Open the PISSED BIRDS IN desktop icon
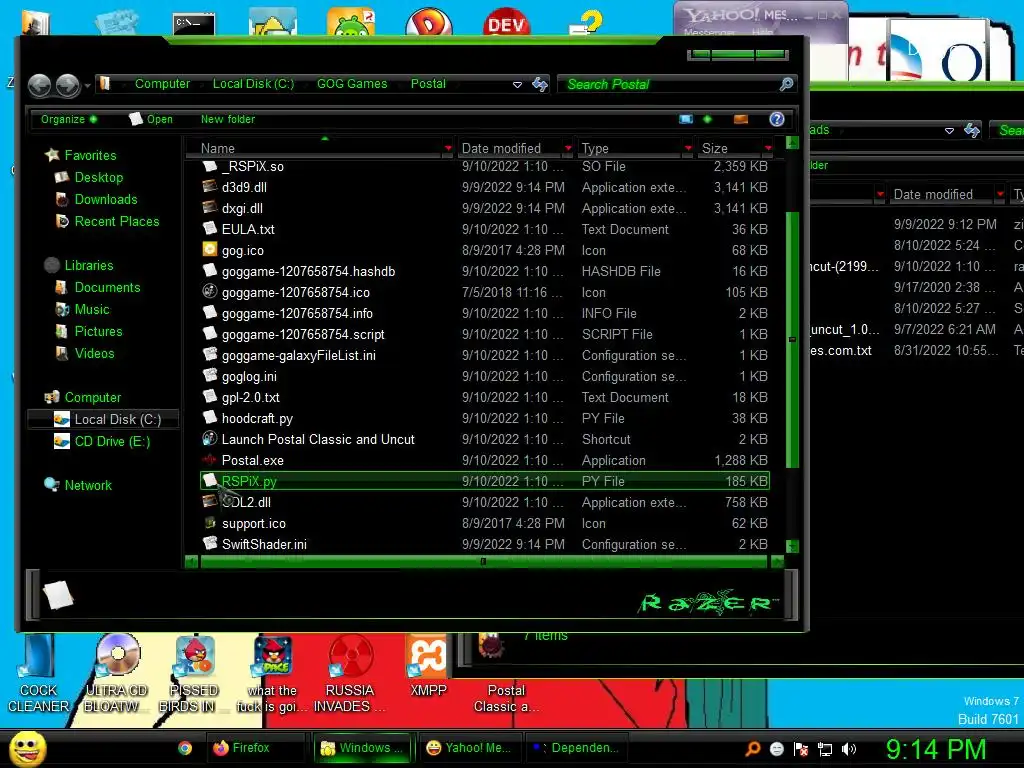This screenshot has width=1024, height=768. click(x=194, y=674)
